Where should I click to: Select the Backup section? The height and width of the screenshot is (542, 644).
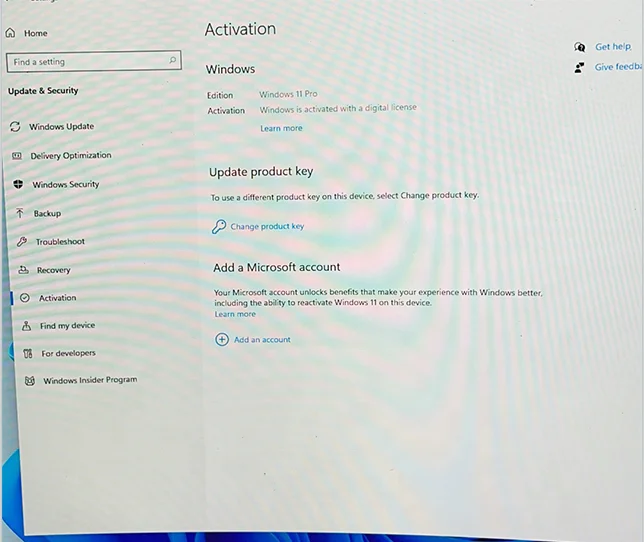pos(47,214)
